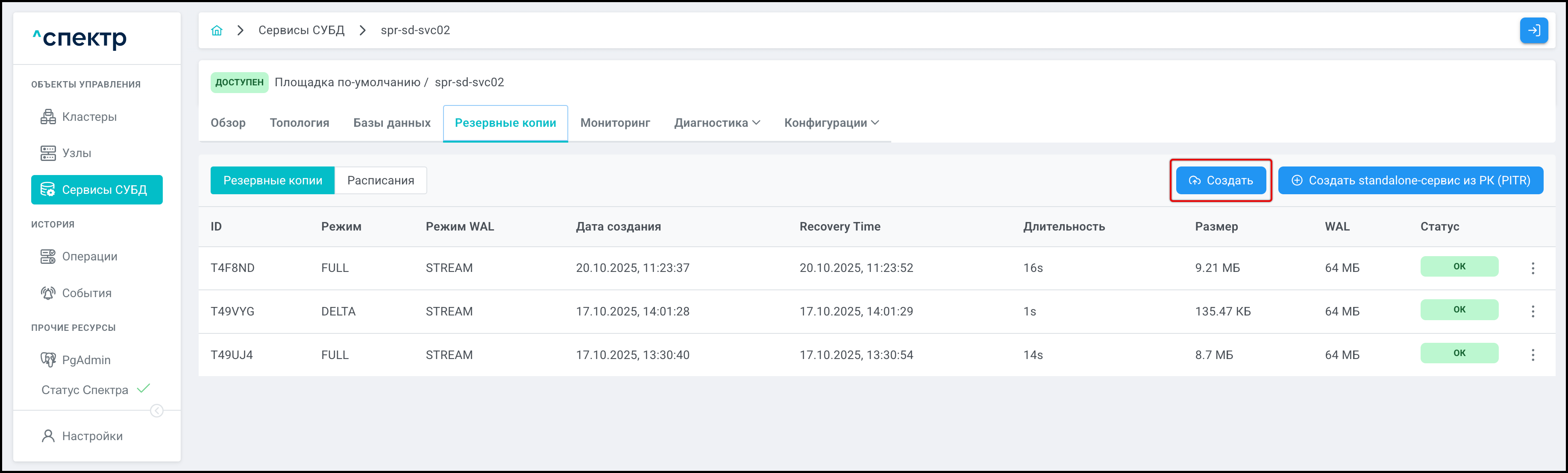The height and width of the screenshot is (473, 1568).
Task: Open actions menu for backup T49VYG
Action: pyautogui.click(x=1533, y=311)
